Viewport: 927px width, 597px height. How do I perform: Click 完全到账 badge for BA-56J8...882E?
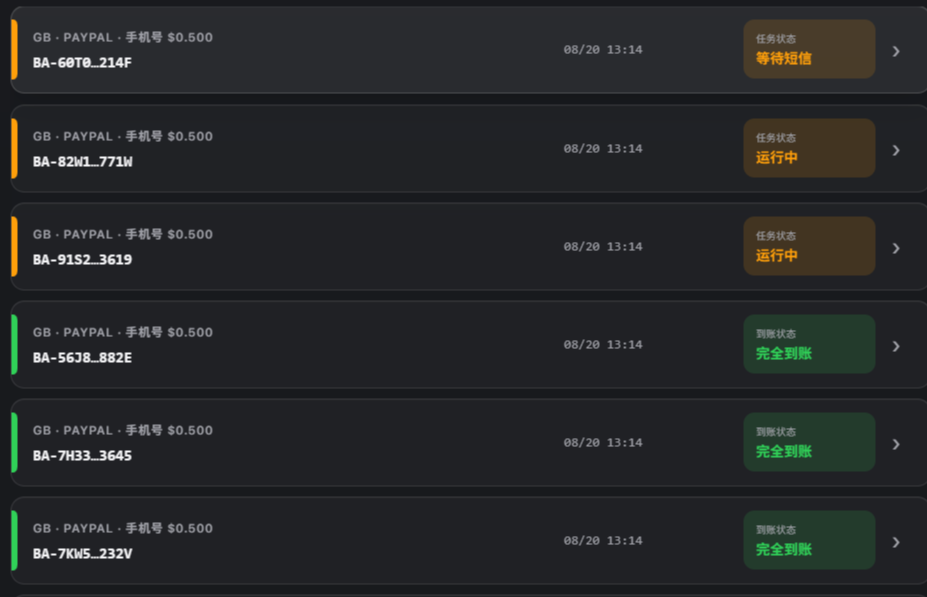tap(809, 344)
